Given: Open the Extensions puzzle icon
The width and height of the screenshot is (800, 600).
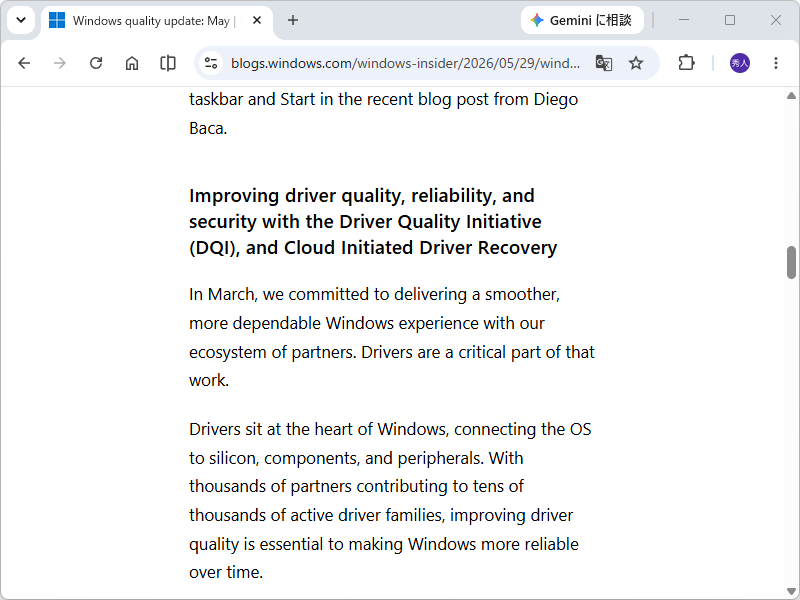Looking at the screenshot, I should tap(686, 63).
